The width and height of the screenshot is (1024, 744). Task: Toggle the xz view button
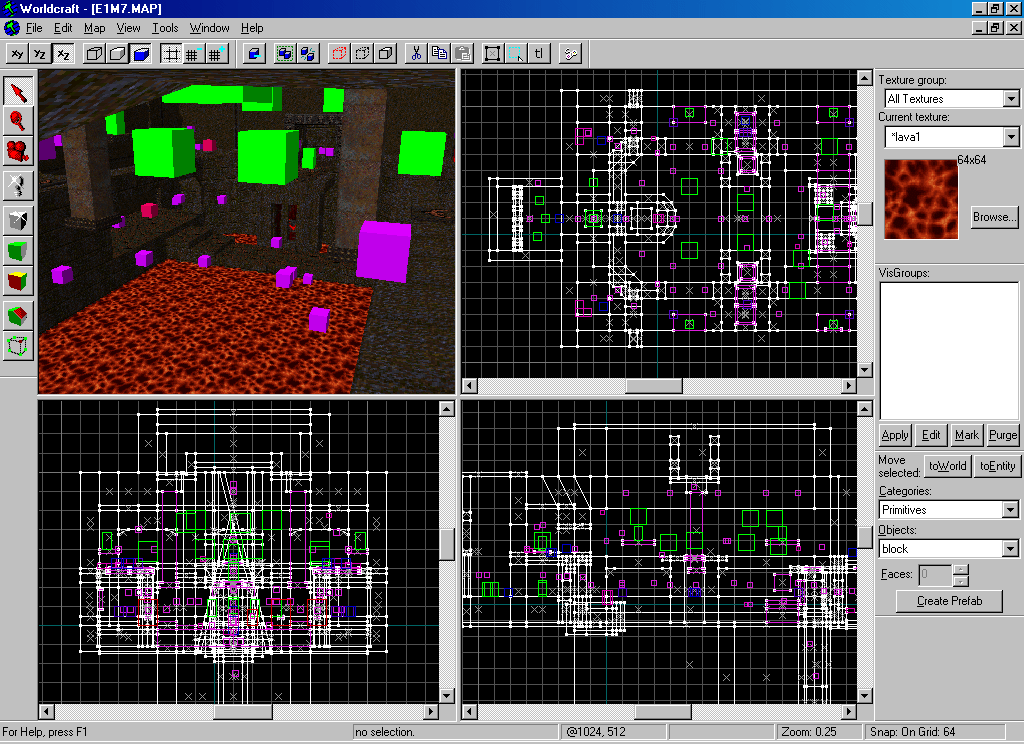[x=63, y=53]
